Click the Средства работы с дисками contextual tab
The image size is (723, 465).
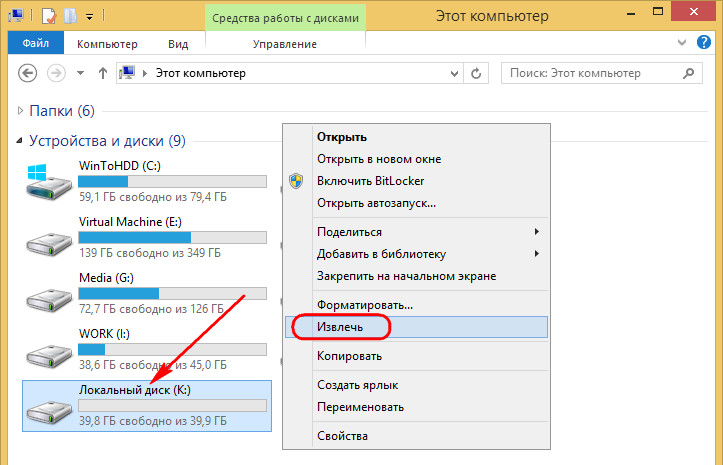pyautogui.click(x=285, y=18)
